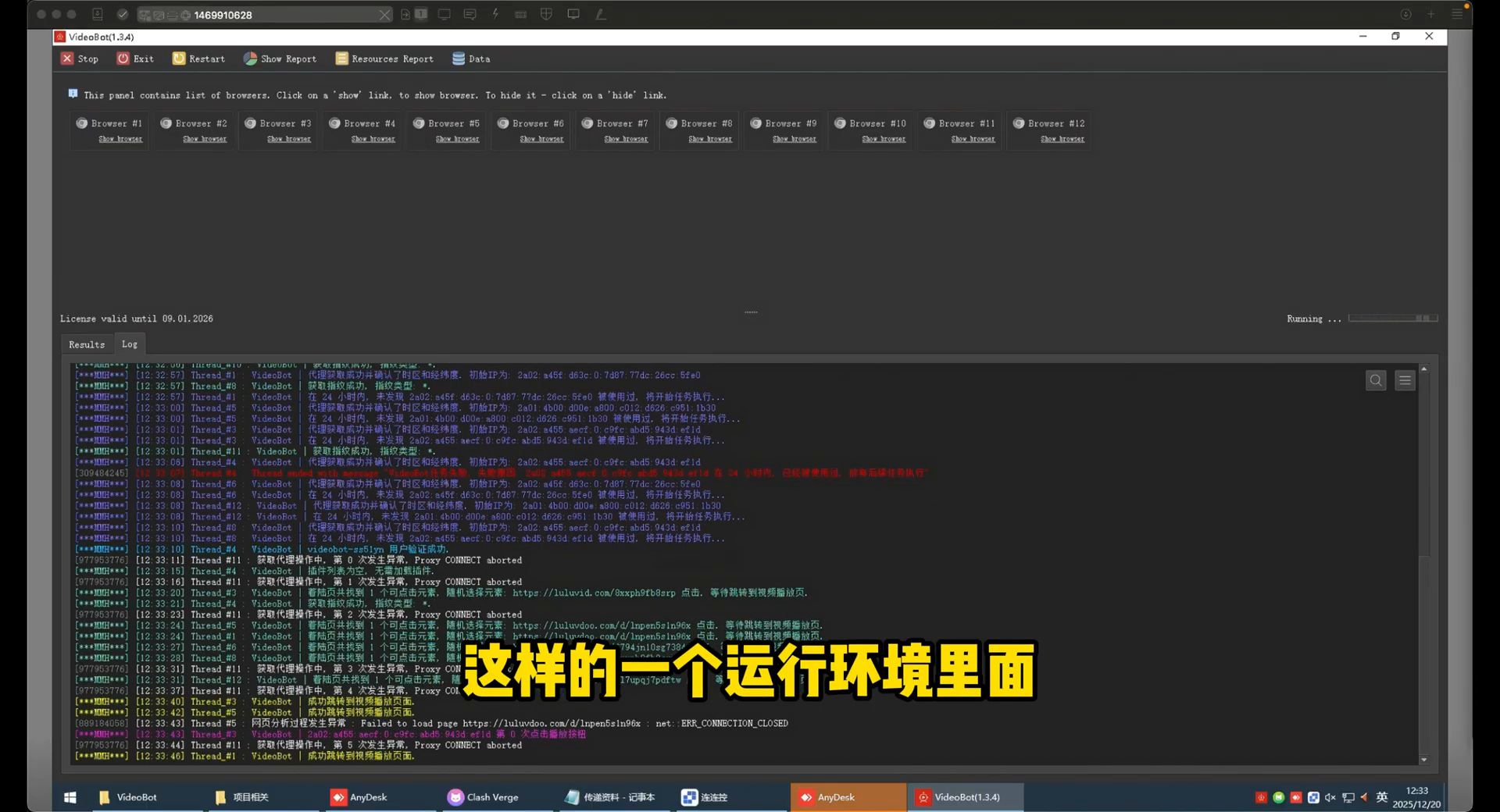Viewport: 1500px width, 812px height.
Task: Click 英 input method indicator
Action: tap(1382, 797)
